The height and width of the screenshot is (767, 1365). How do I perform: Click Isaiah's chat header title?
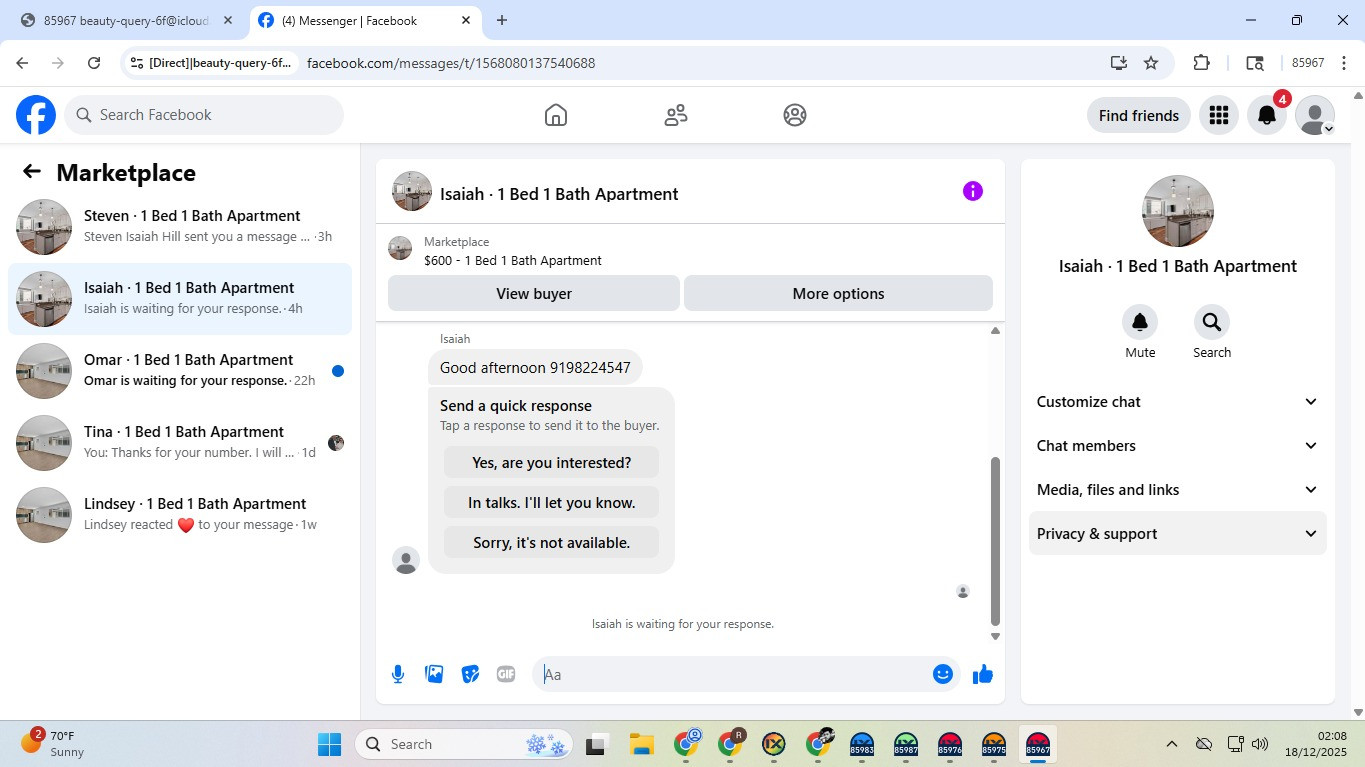click(x=559, y=194)
